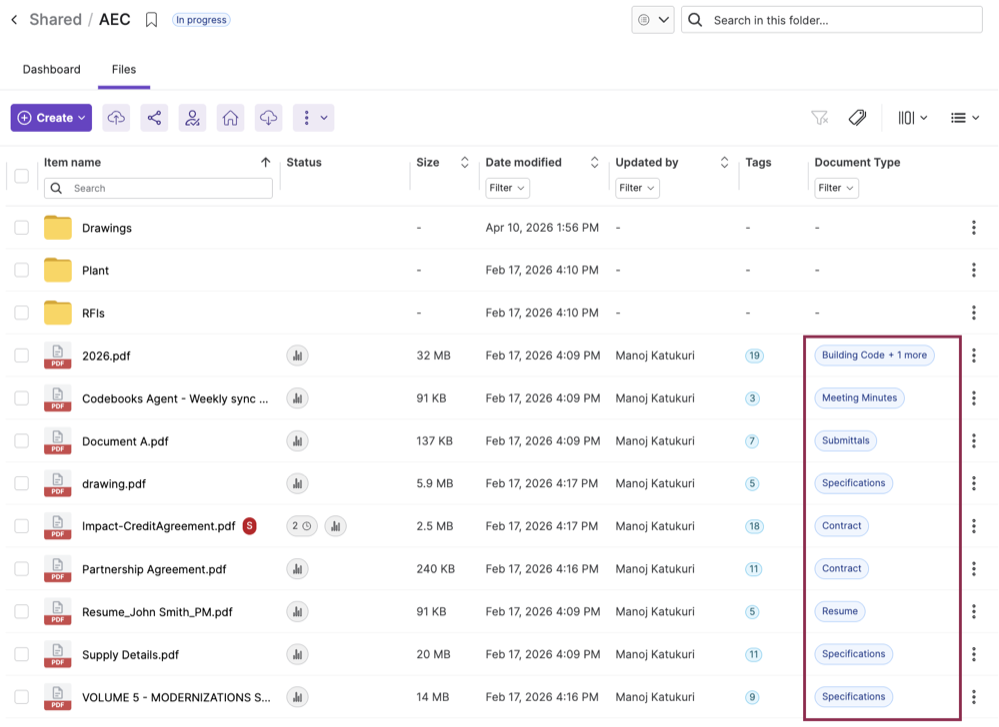The height and width of the screenshot is (727, 999).
Task: Switch to the Dashboard tab
Action: 51,70
